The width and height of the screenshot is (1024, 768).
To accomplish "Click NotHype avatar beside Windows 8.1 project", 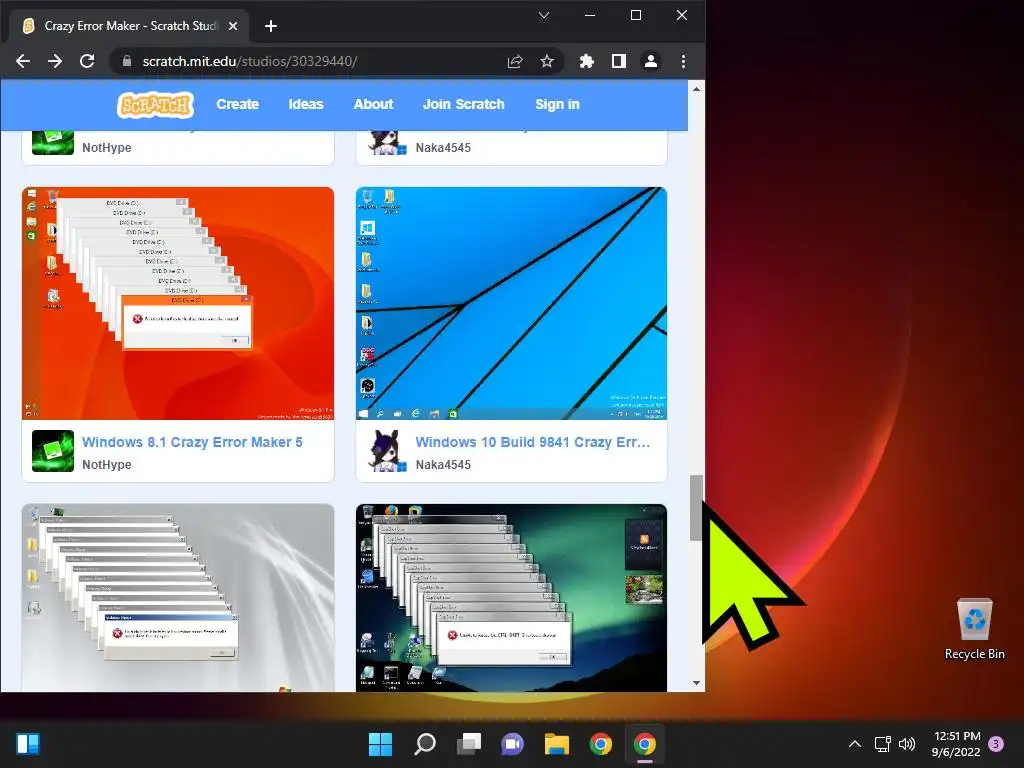I will pos(53,451).
